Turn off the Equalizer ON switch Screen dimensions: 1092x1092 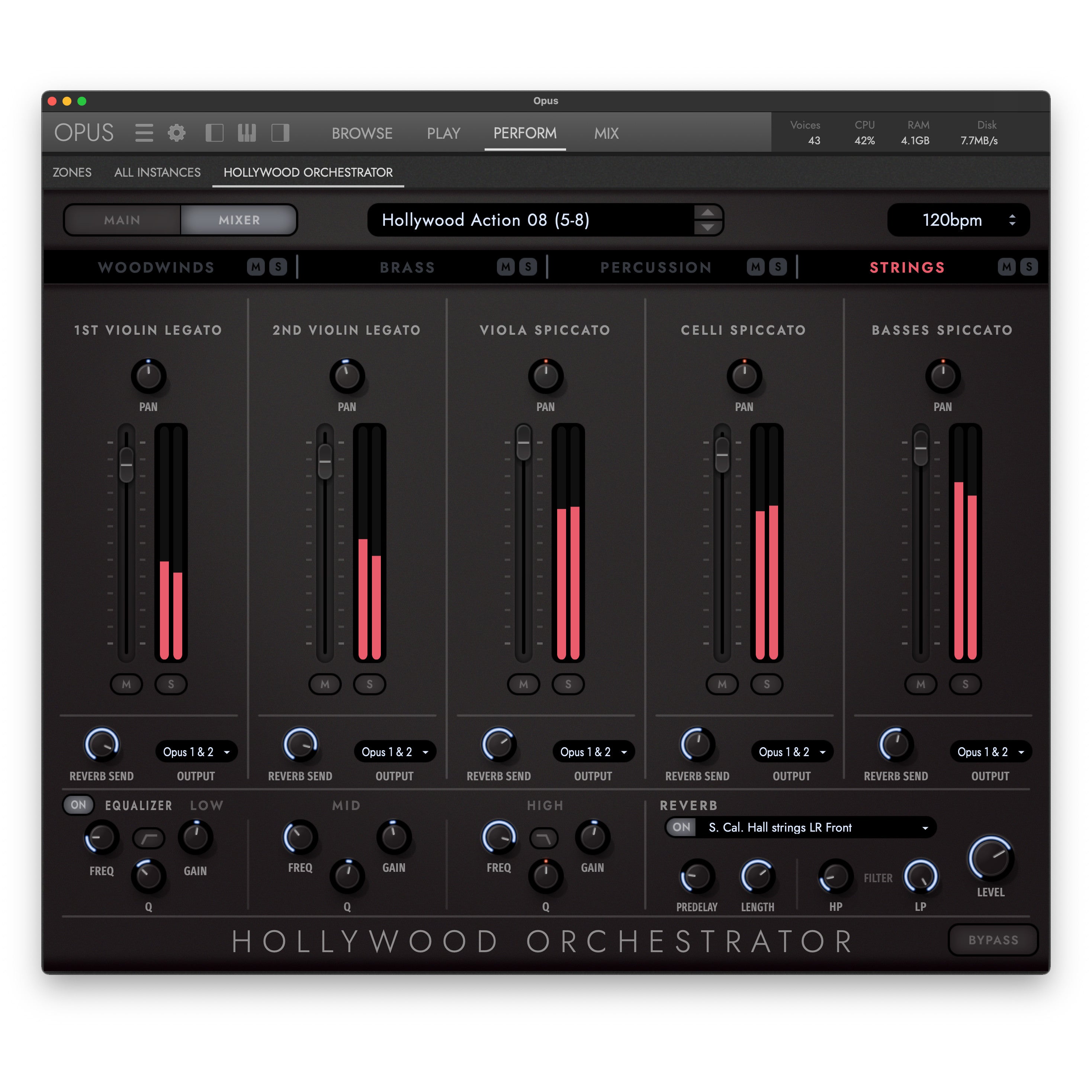pos(78,805)
